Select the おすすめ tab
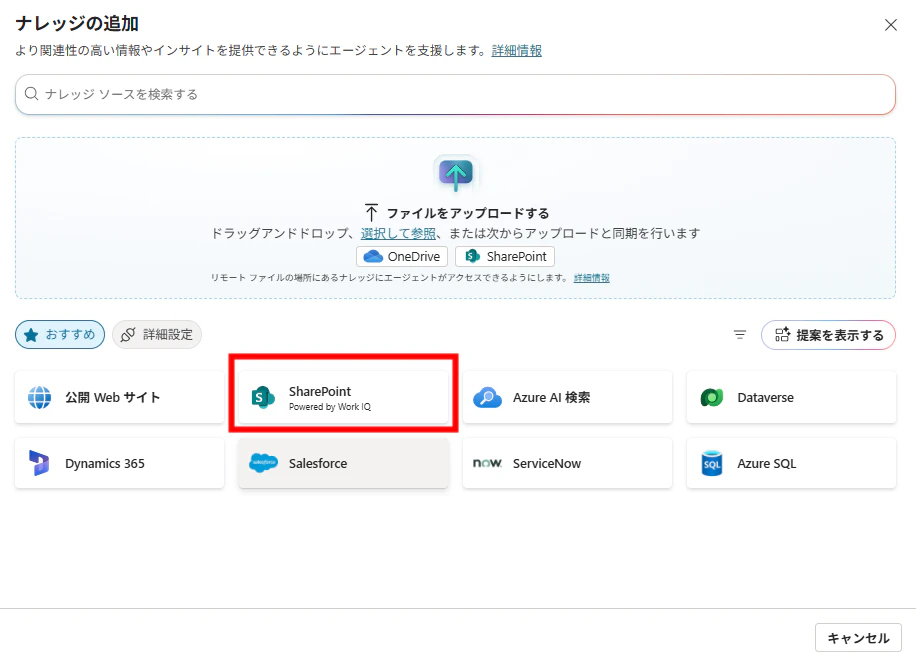The image size is (916, 661). click(x=60, y=335)
